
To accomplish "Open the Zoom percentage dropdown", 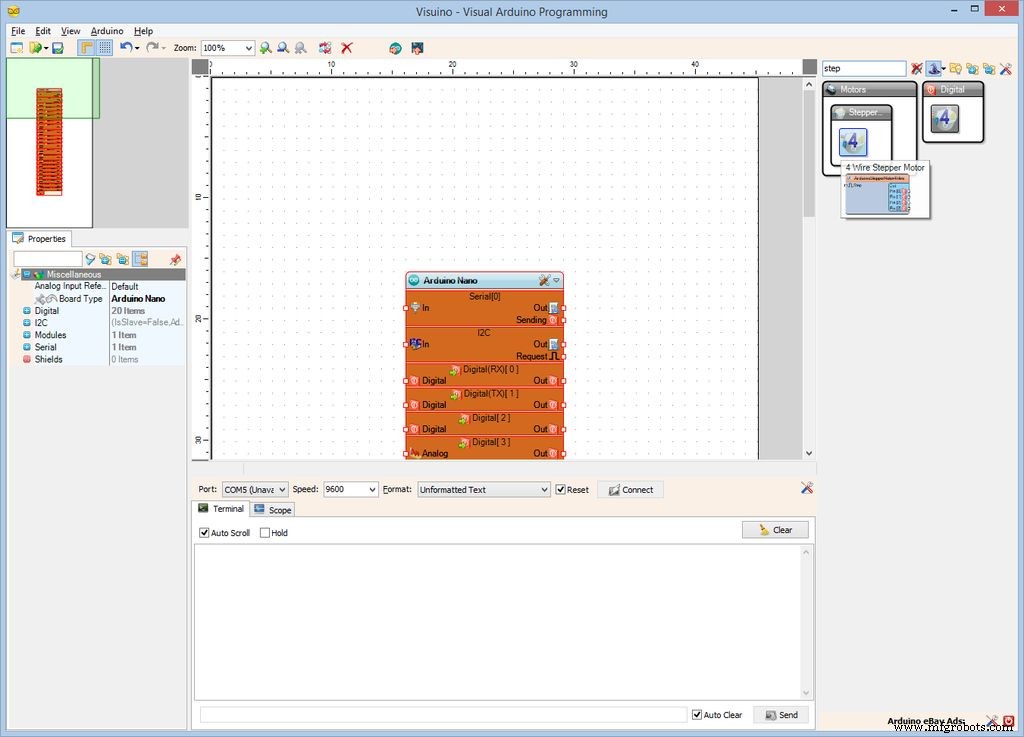I will click(x=248, y=48).
